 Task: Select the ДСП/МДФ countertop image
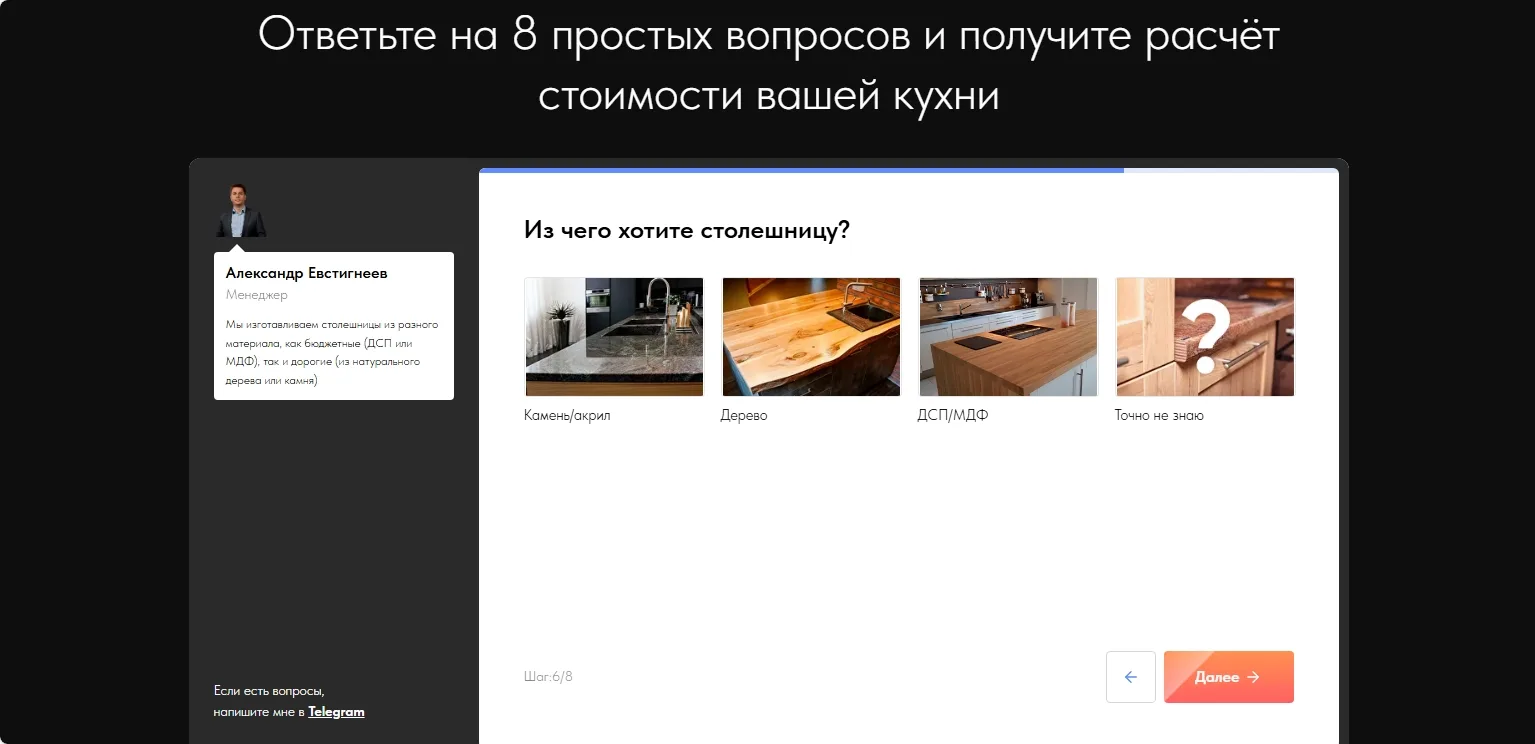[x=1008, y=337]
